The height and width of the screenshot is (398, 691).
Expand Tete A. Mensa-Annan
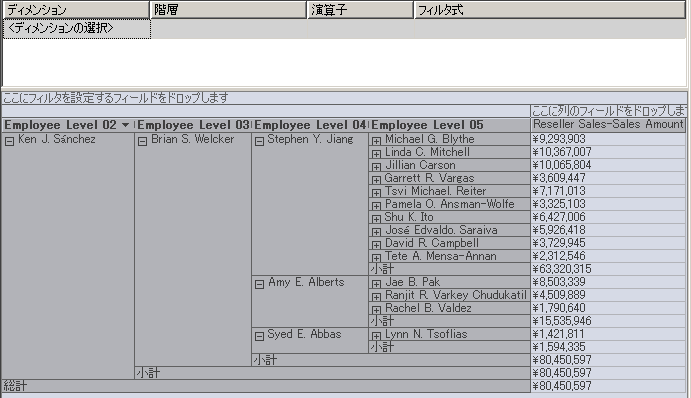[x=376, y=258]
